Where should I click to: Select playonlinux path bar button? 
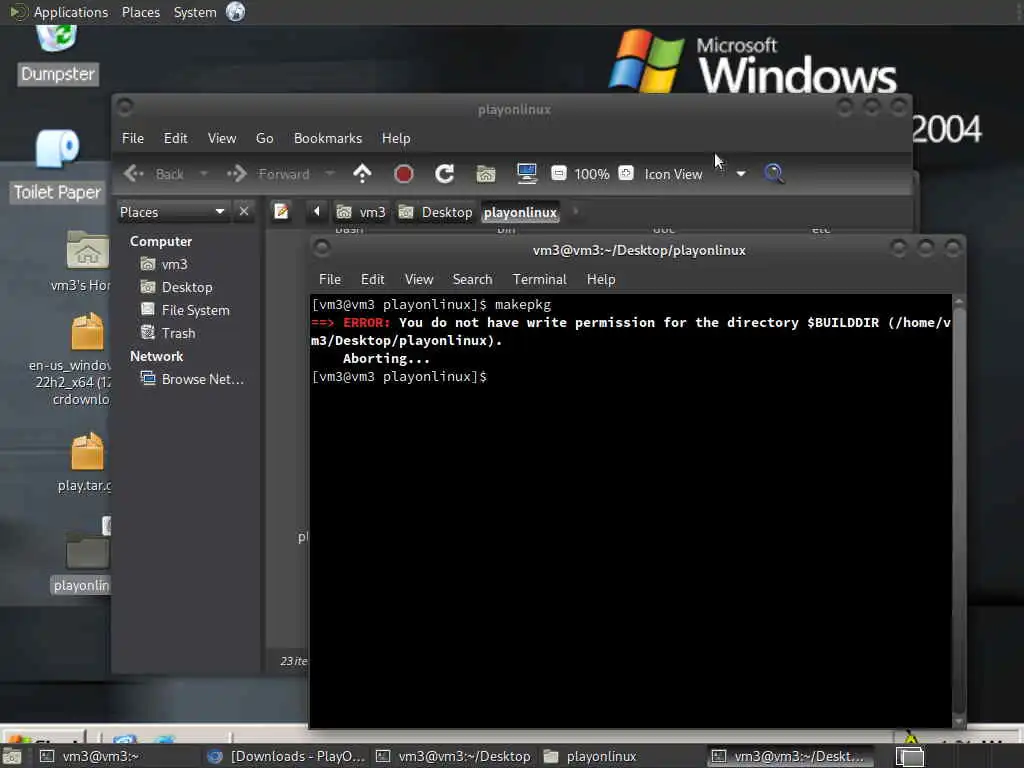[x=520, y=212]
